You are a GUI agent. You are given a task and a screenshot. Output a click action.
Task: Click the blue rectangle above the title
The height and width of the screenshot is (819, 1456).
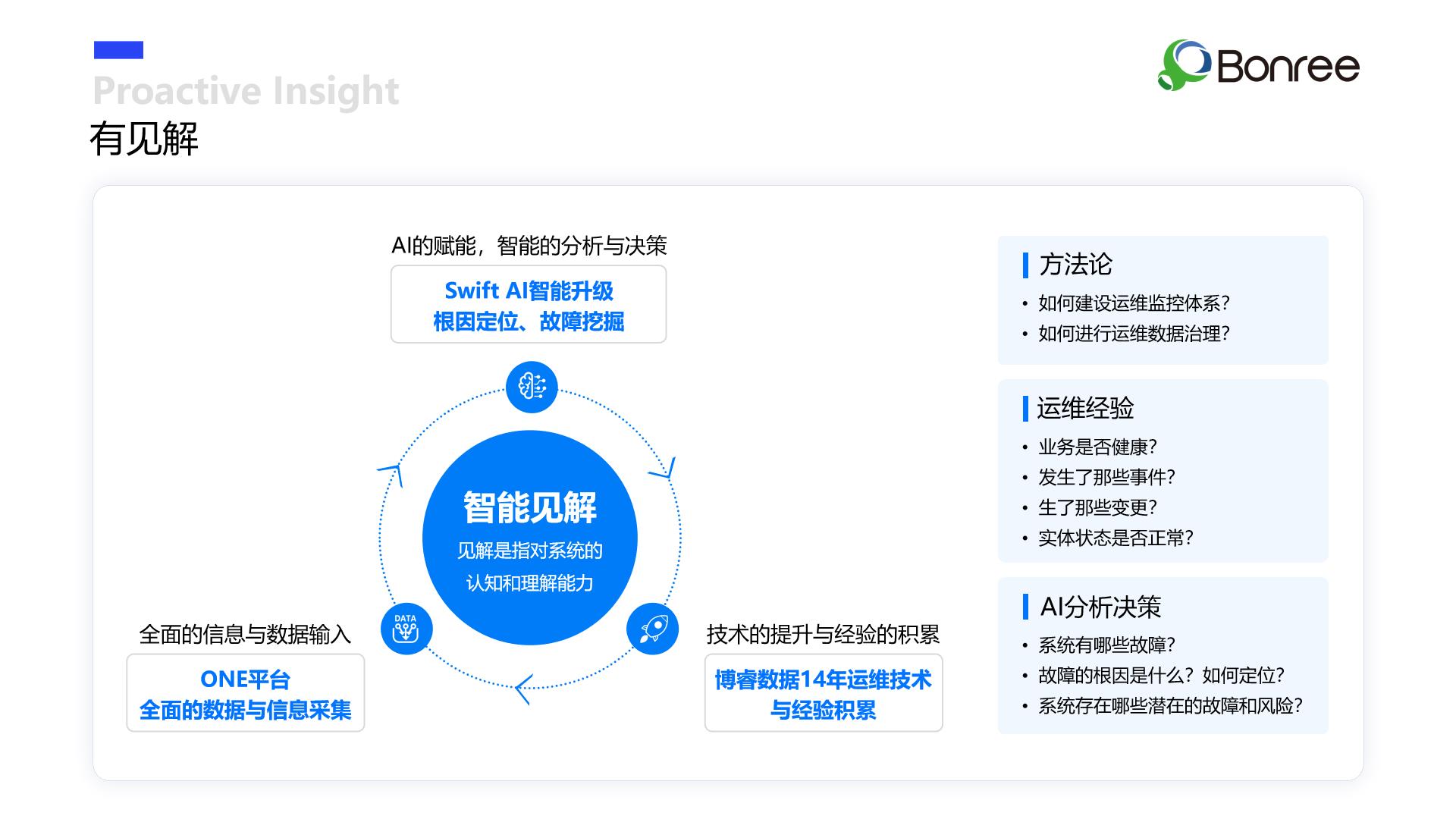pyautogui.click(x=118, y=50)
